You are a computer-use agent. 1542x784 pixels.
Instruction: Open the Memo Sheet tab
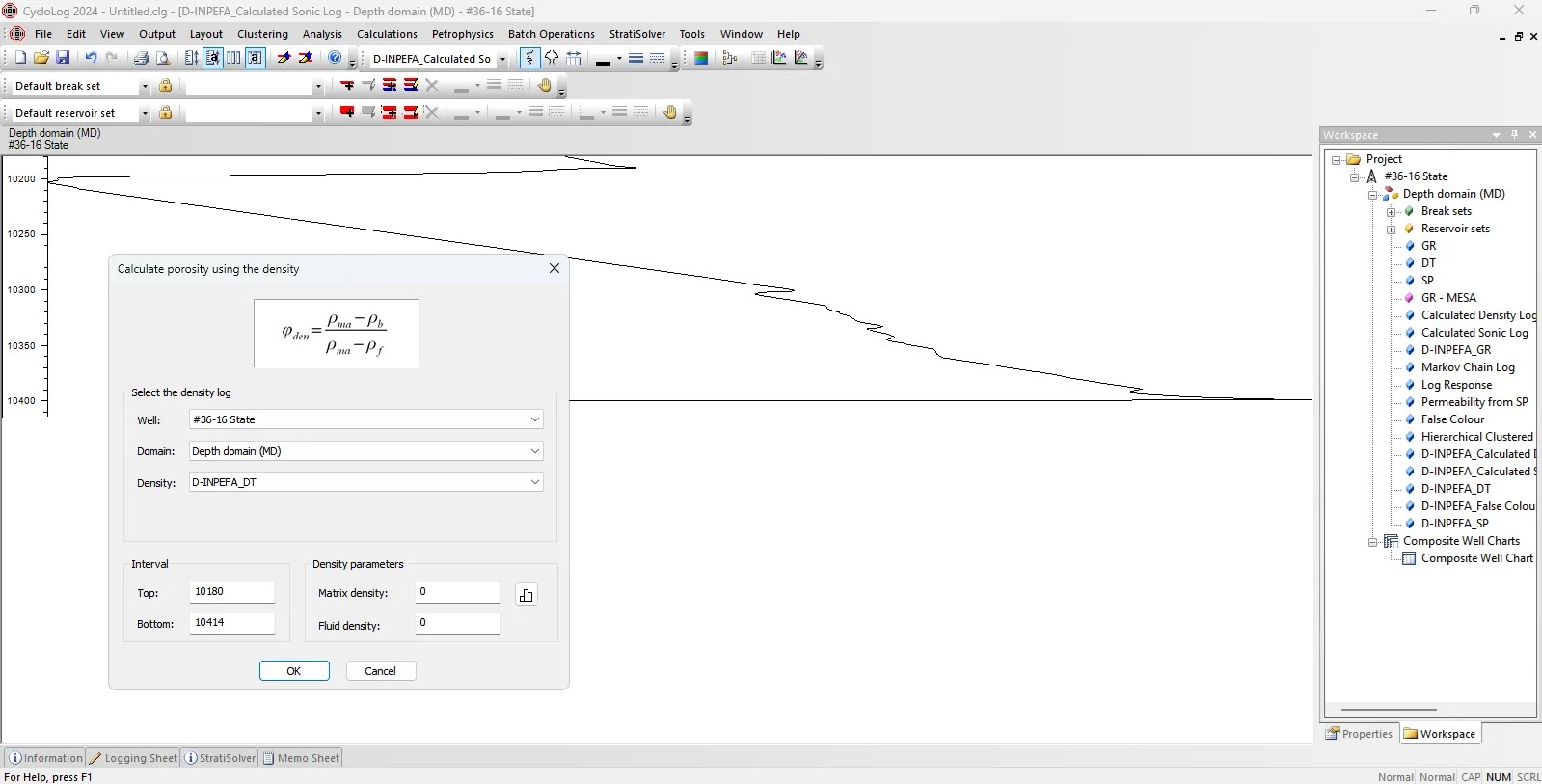pyautogui.click(x=302, y=758)
